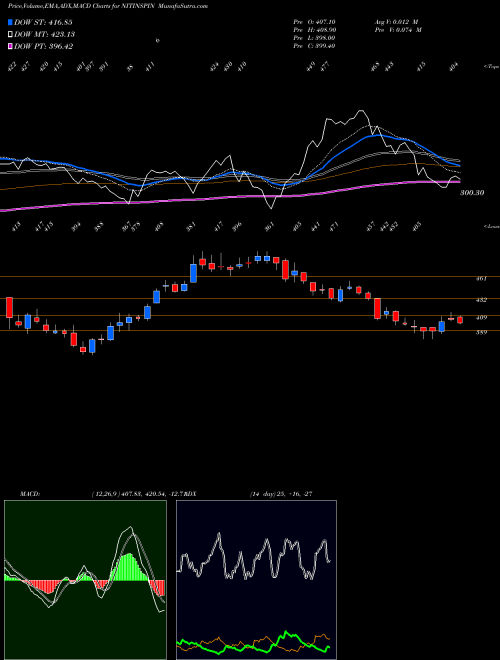Click the 432 price level label
Viewport: 500px width, 660px height.
click(481, 300)
